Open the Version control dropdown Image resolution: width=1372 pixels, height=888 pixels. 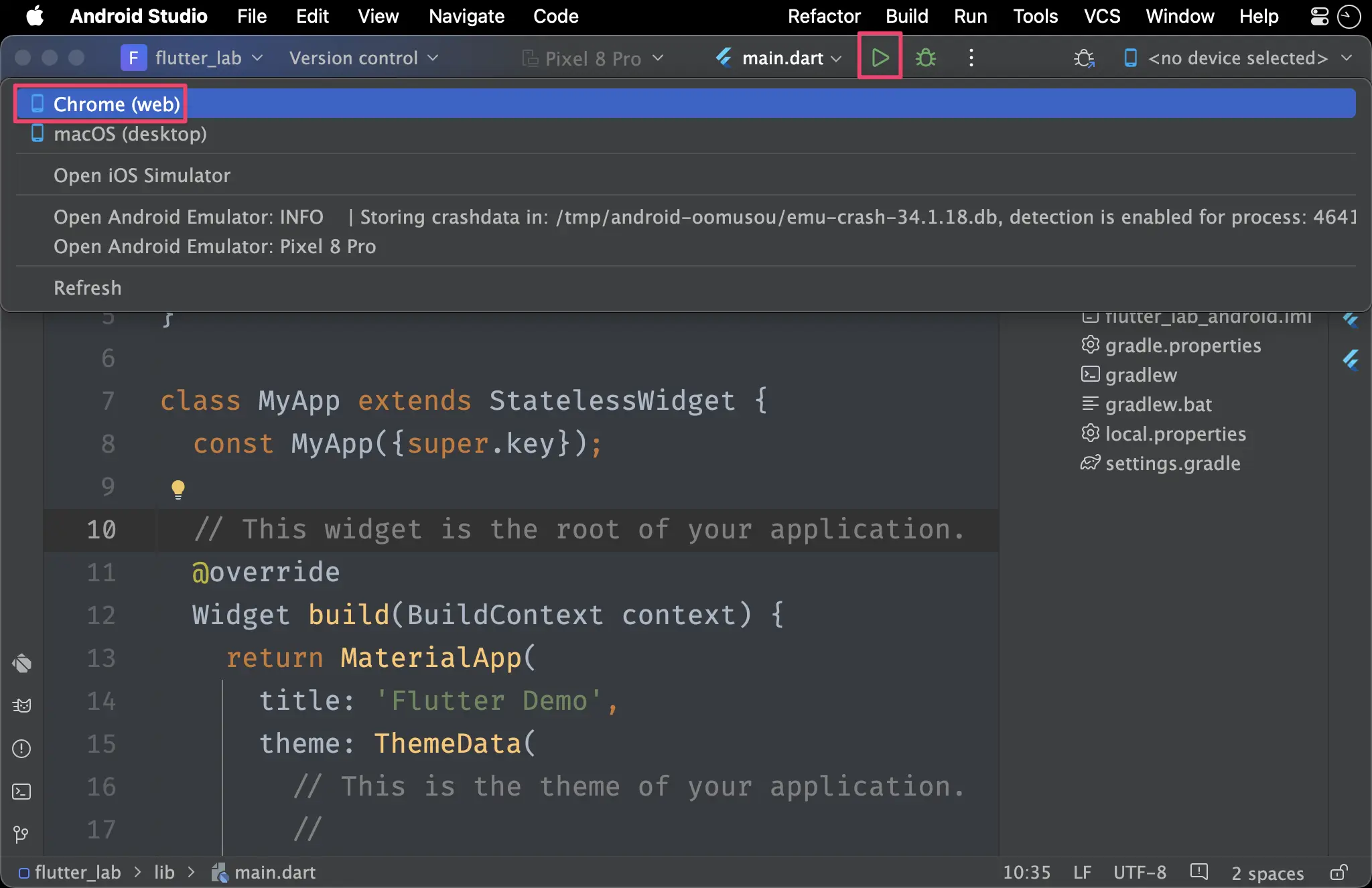[x=364, y=58]
